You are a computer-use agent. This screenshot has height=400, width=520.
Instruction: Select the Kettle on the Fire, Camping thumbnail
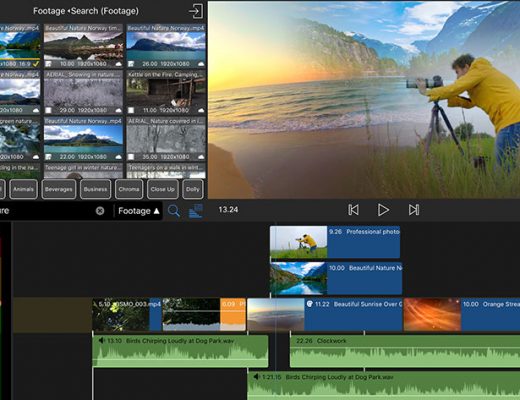click(166, 92)
